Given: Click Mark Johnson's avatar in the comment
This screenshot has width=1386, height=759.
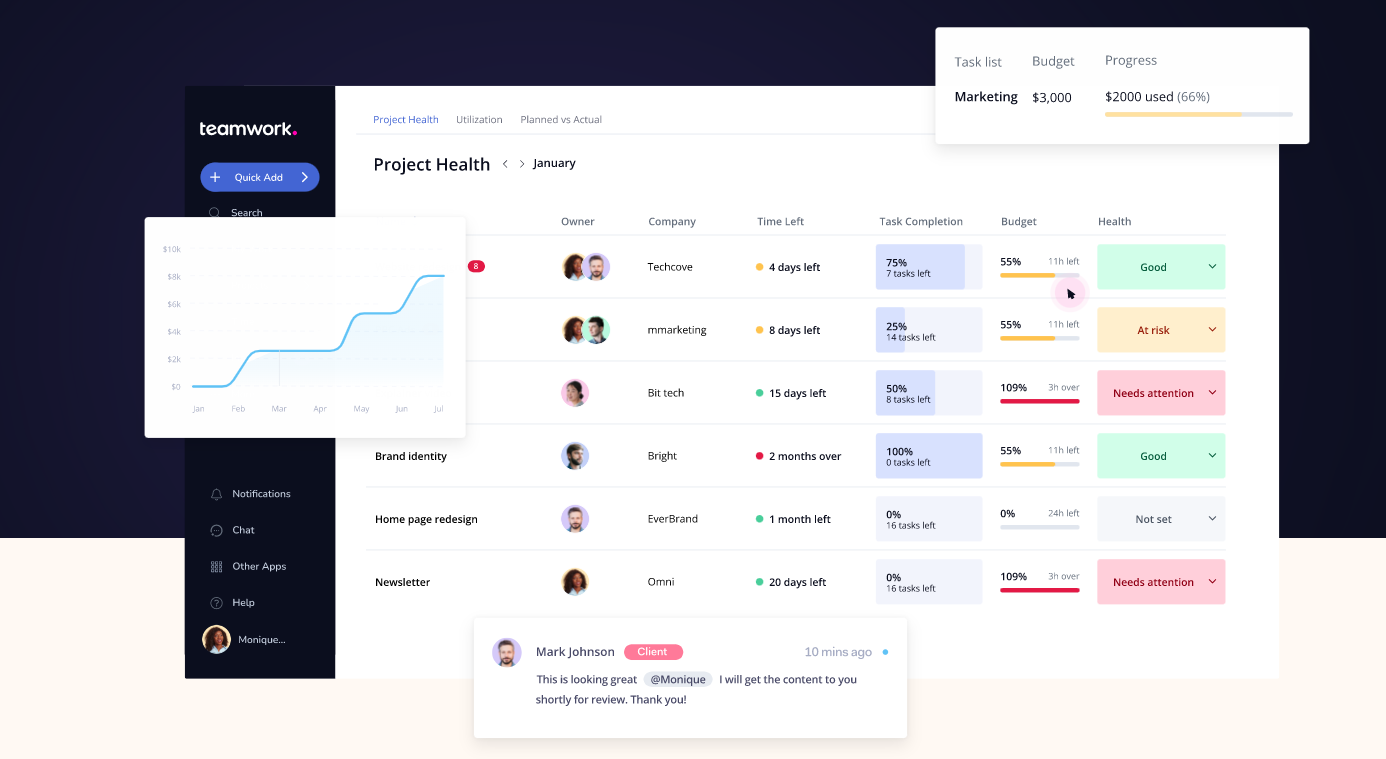Looking at the screenshot, I should [507, 653].
